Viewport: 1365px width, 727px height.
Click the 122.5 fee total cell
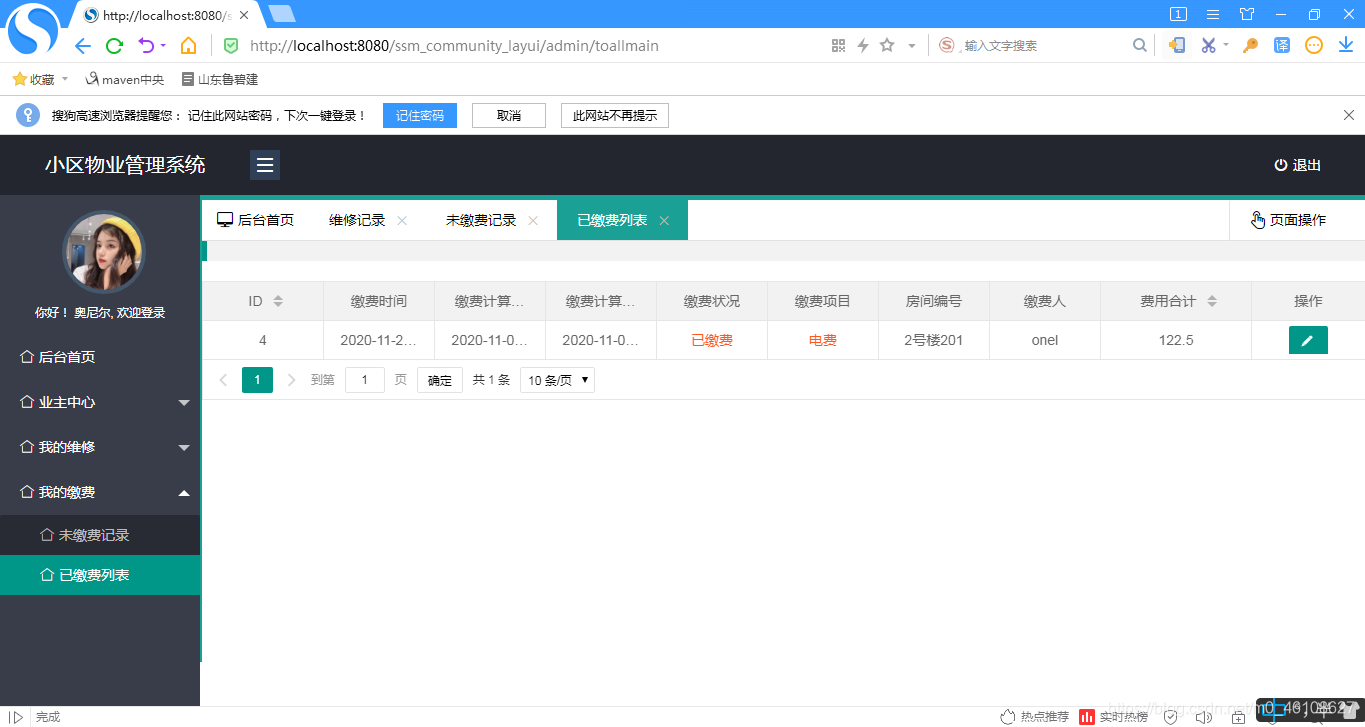pos(1176,340)
